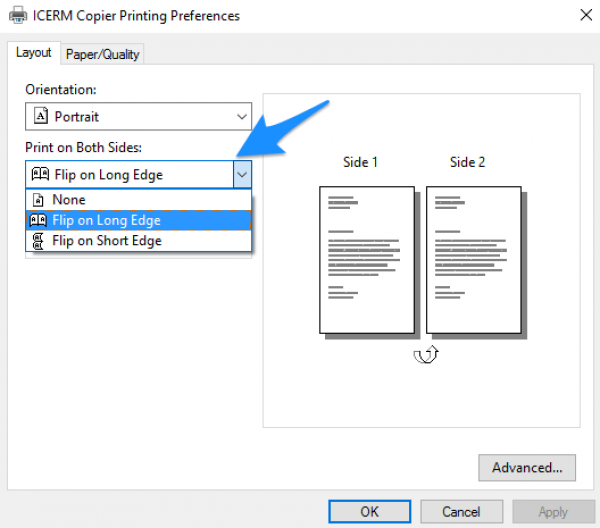Click the Flip on Long Edge book icon in combo box
The width and height of the screenshot is (600, 528).
40,174
